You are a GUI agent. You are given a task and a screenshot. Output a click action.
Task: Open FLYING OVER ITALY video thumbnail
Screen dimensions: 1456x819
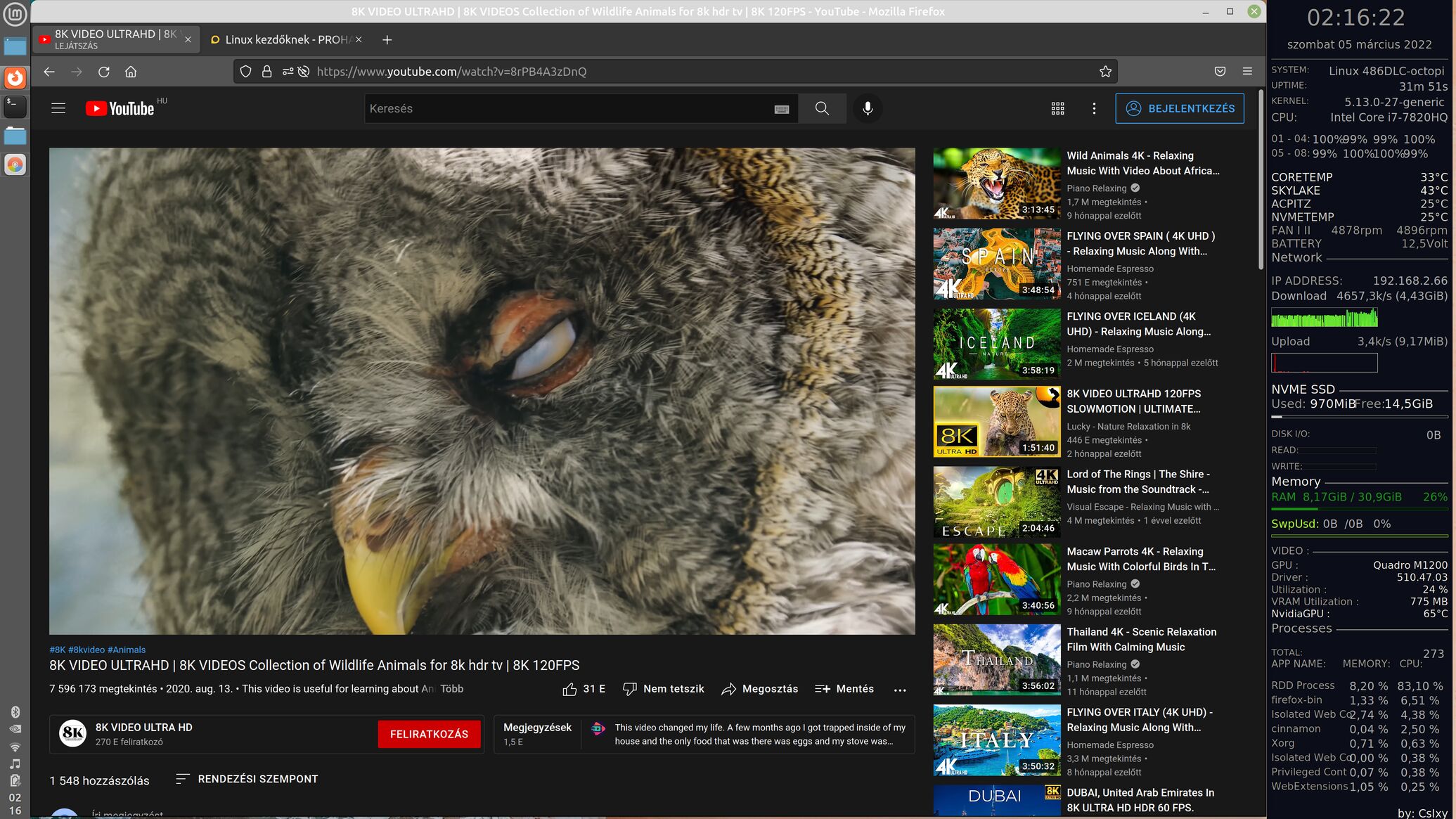click(x=996, y=740)
